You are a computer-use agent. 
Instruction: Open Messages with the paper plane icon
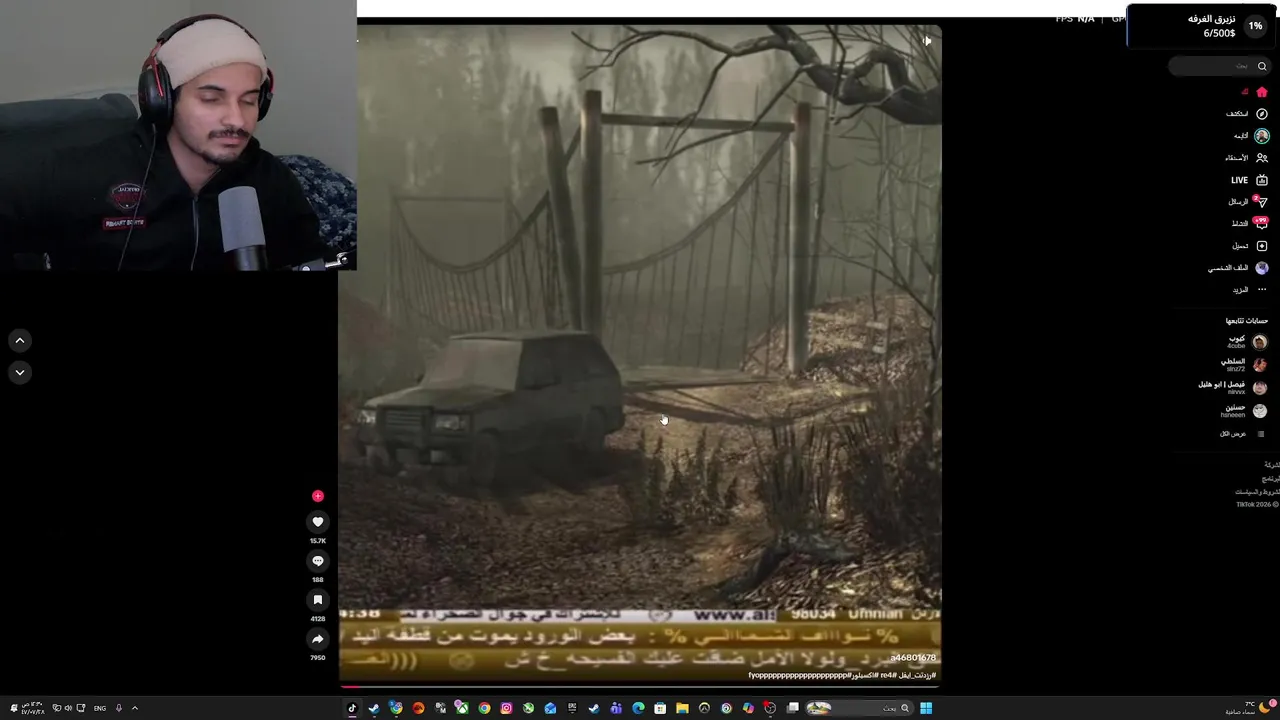click(x=1262, y=202)
